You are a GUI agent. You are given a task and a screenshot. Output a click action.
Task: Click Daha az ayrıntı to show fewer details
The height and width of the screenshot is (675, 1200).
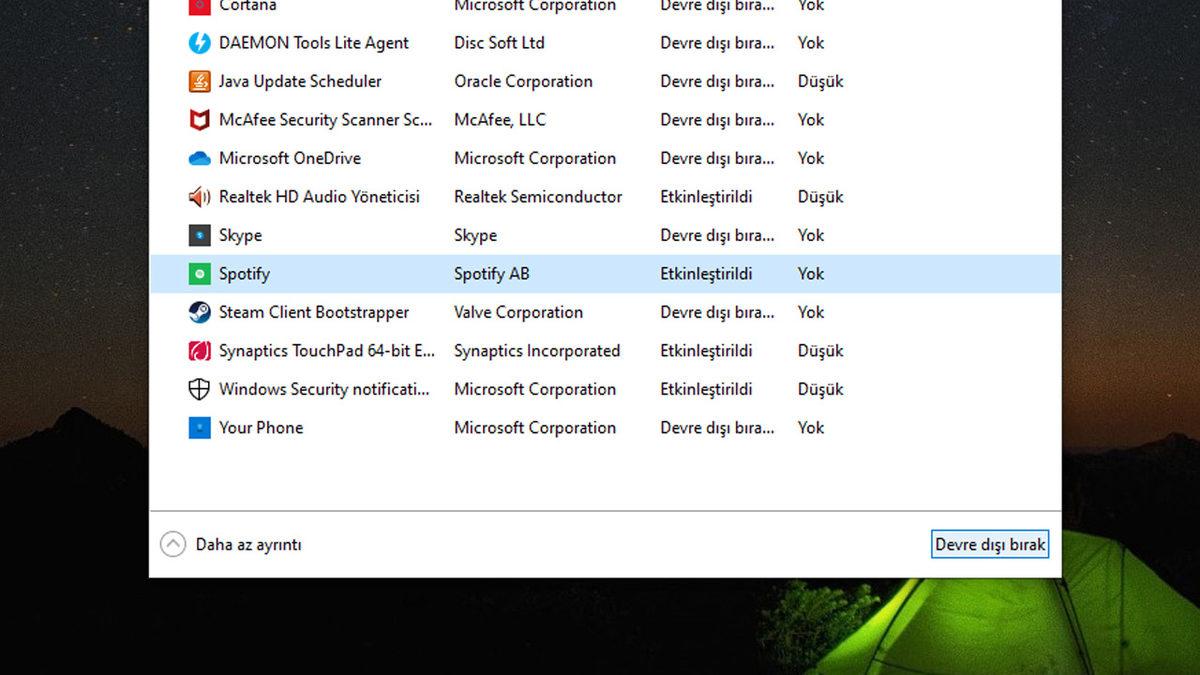point(249,544)
